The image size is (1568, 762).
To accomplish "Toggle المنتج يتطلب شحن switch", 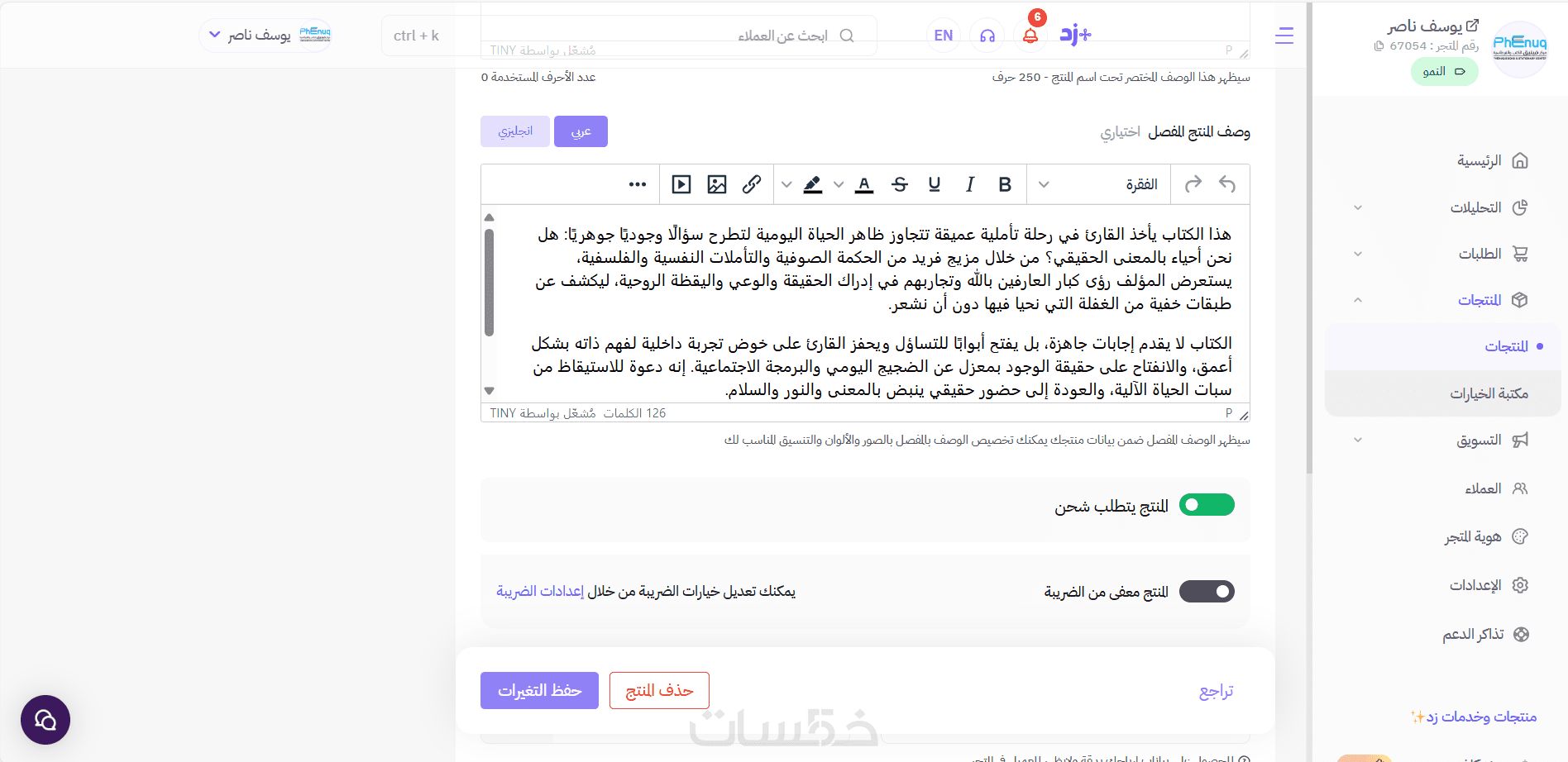I will coord(1207,505).
